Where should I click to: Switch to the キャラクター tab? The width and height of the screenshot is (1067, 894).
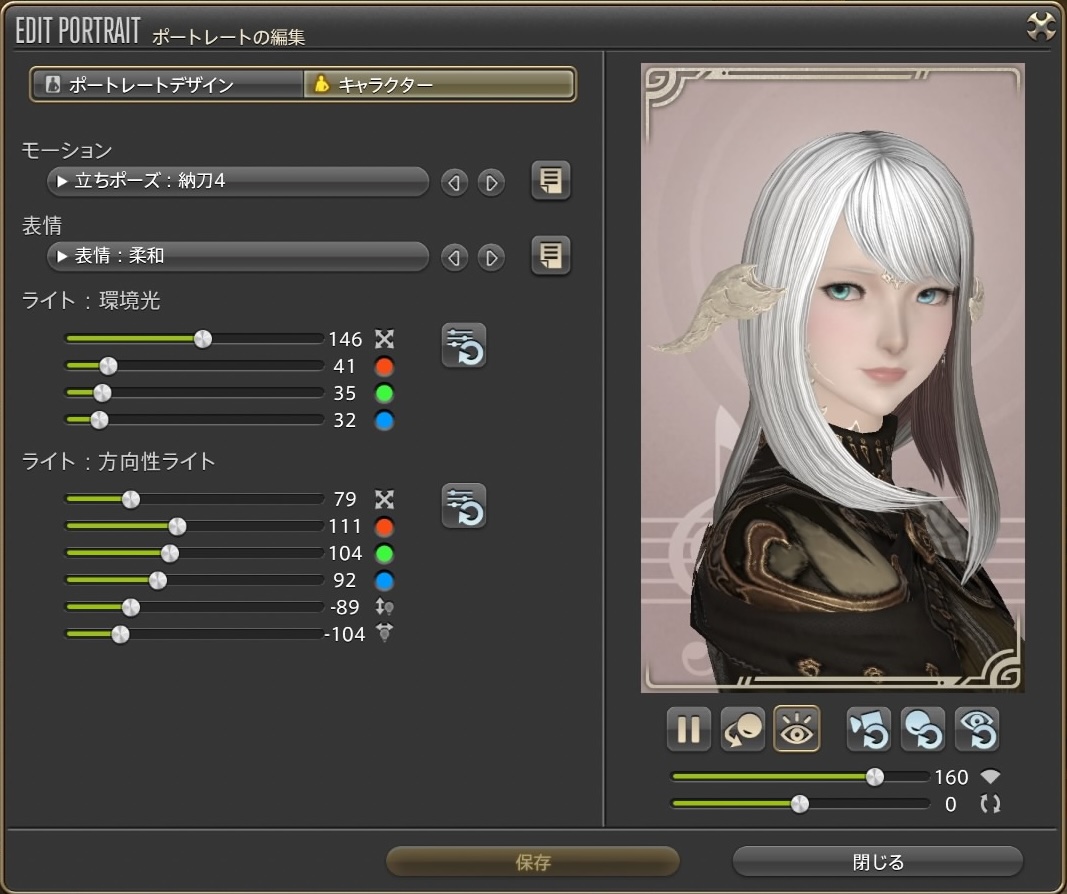(x=439, y=85)
